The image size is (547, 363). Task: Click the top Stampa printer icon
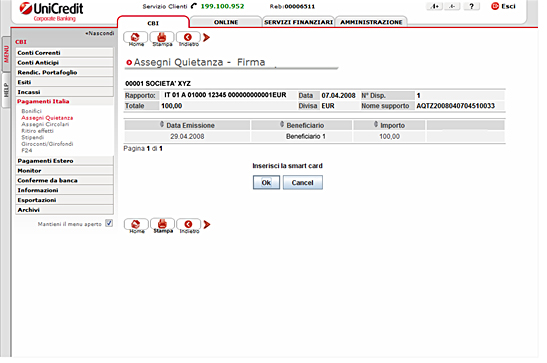(162, 38)
